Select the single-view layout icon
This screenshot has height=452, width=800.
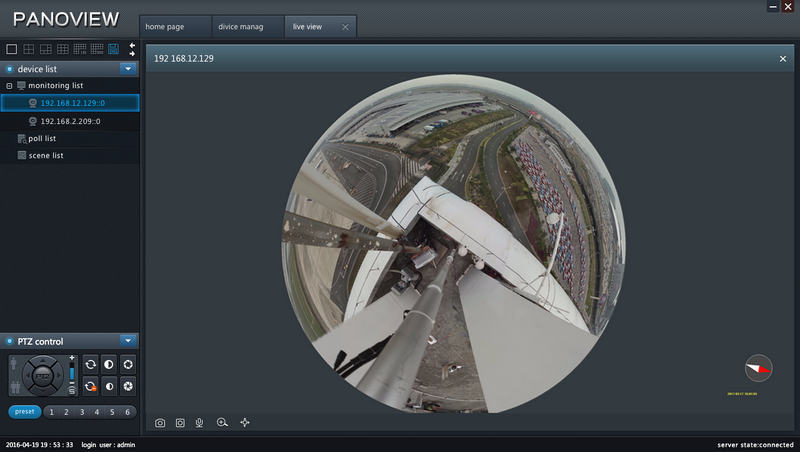pos(12,49)
